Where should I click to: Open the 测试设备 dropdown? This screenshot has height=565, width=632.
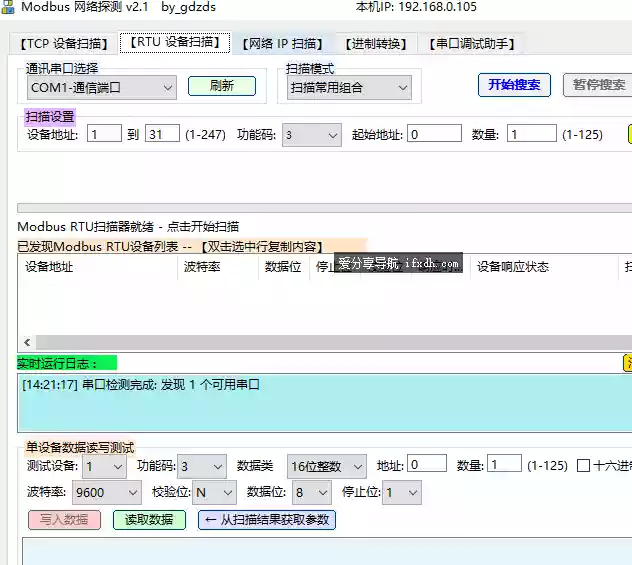(x=104, y=467)
